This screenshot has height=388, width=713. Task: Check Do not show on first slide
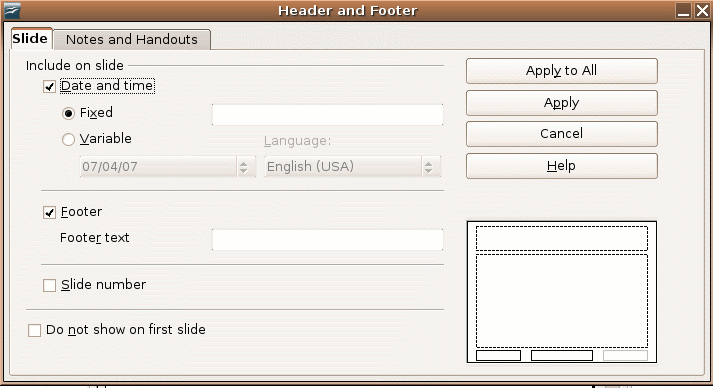click(x=35, y=330)
